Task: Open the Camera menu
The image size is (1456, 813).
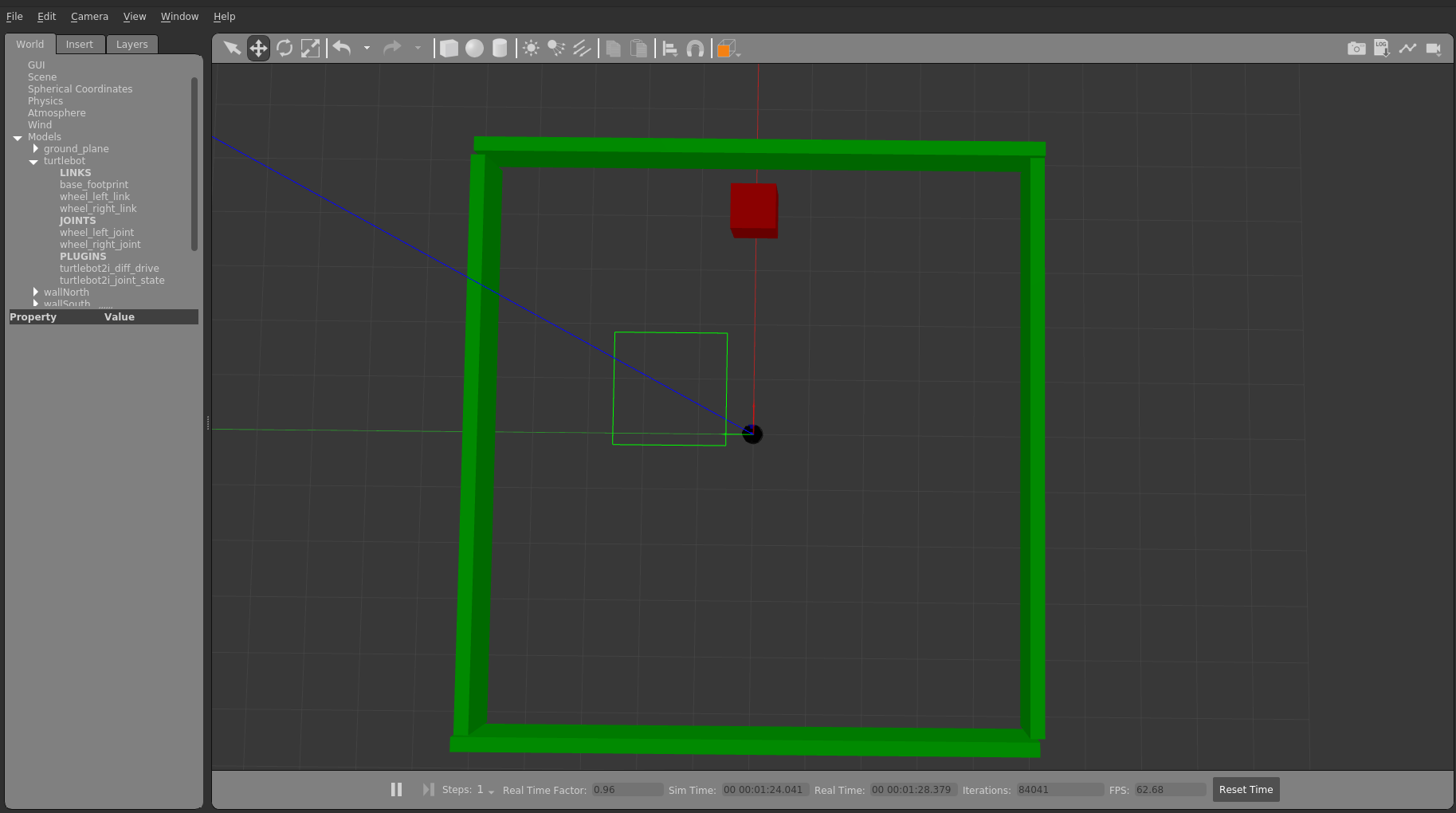Action: point(89,16)
